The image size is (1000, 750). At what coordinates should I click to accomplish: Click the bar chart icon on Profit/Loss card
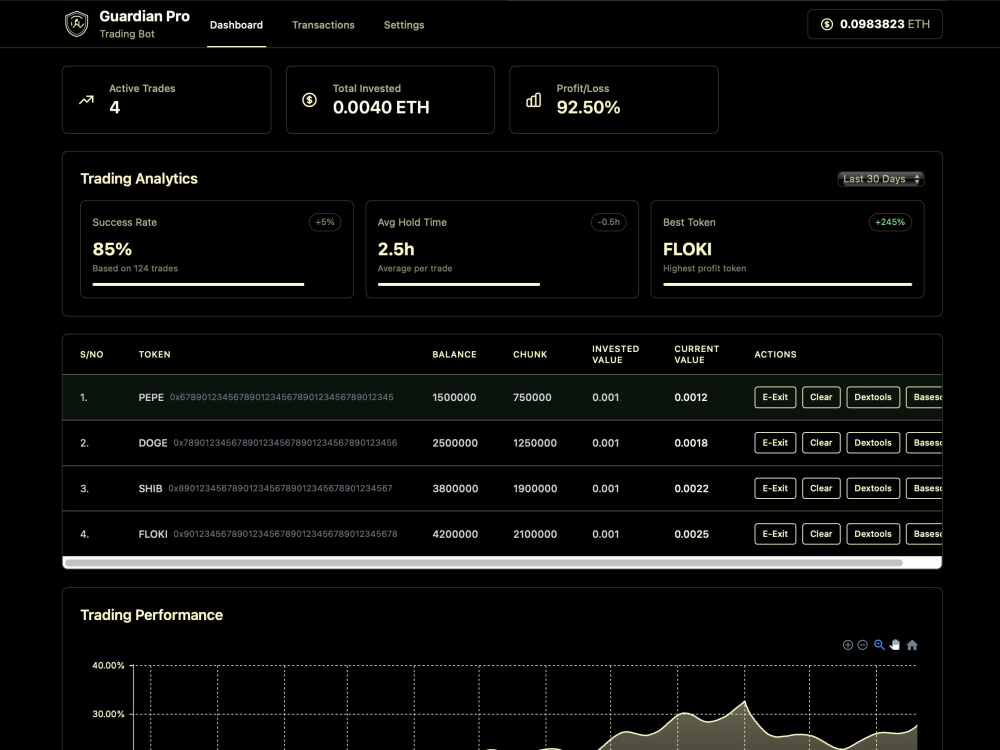534,100
